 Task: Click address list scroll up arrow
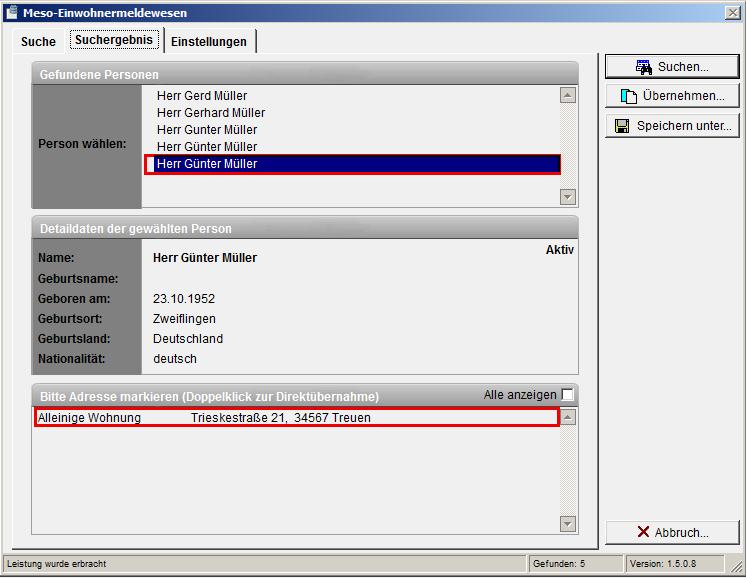(x=567, y=417)
